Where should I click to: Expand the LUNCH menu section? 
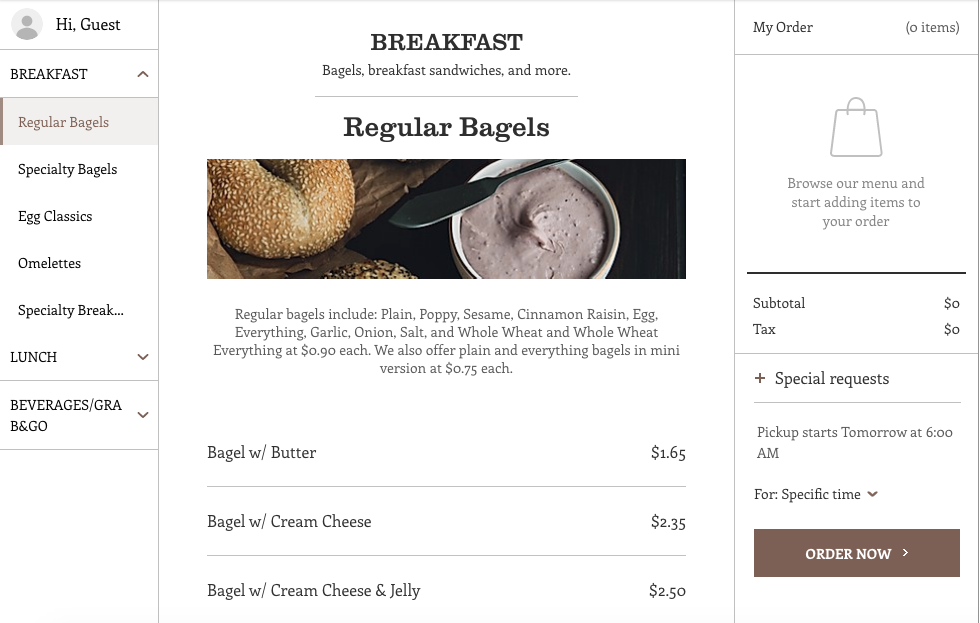coord(143,357)
